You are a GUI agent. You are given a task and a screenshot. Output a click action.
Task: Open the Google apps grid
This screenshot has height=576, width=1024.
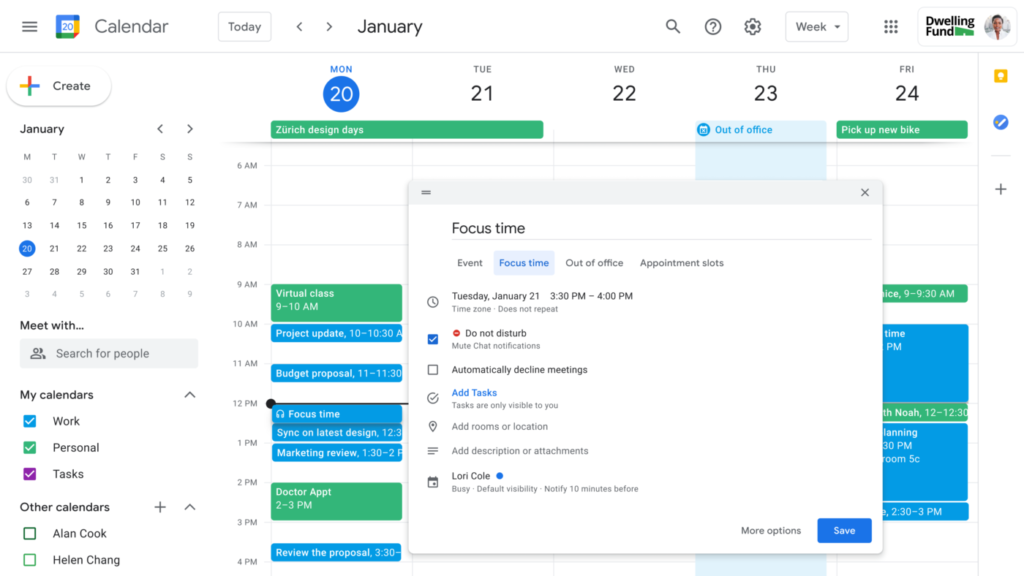(x=891, y=26)
